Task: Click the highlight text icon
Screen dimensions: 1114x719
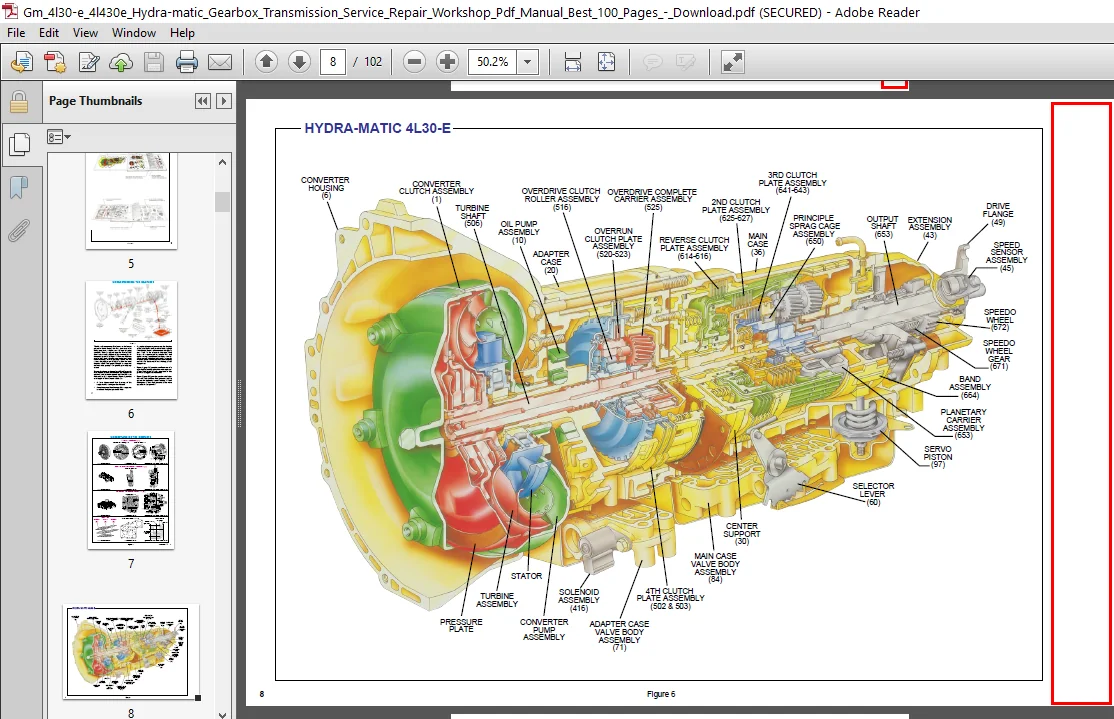Action: (686, 63)
